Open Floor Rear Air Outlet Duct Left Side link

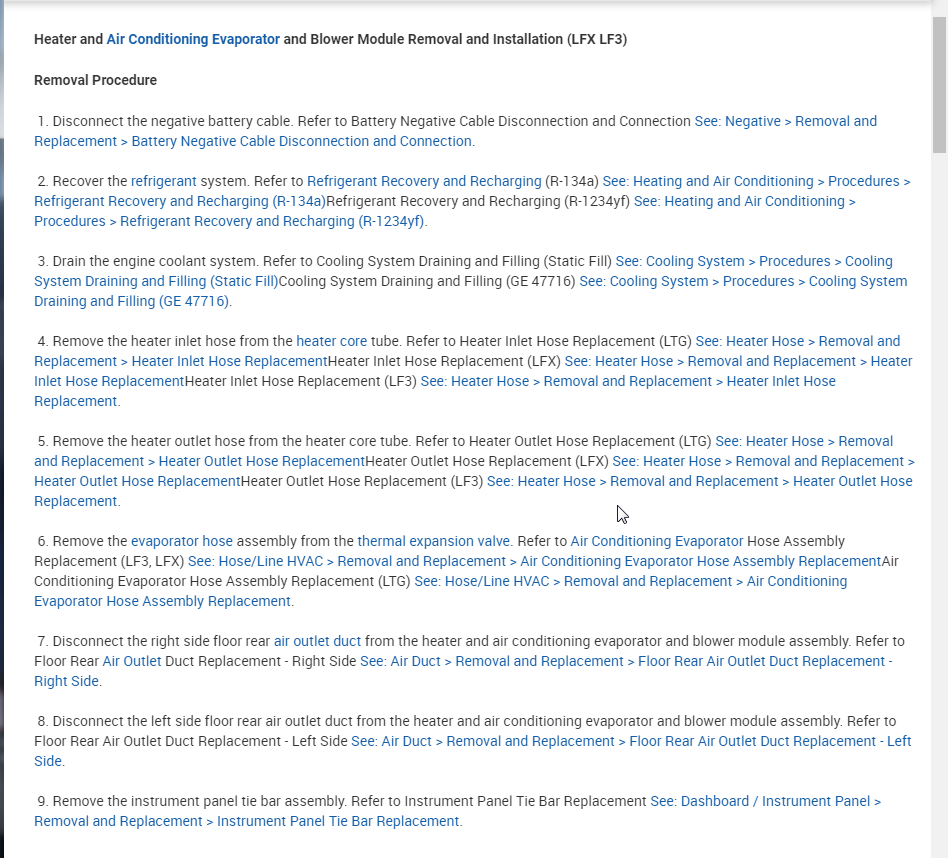click(631, 741)
